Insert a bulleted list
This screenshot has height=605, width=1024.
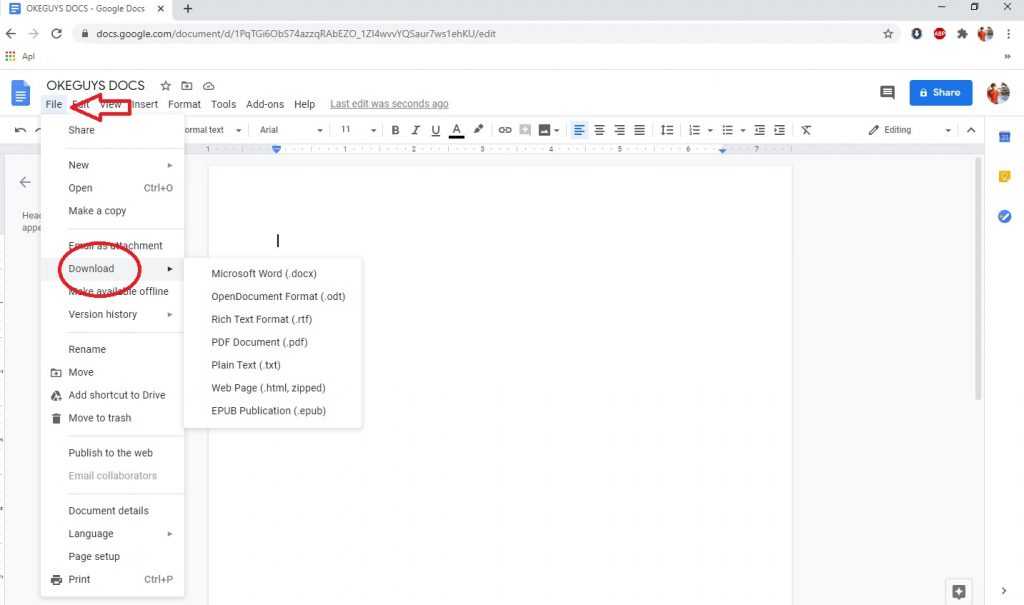point(727,130)
